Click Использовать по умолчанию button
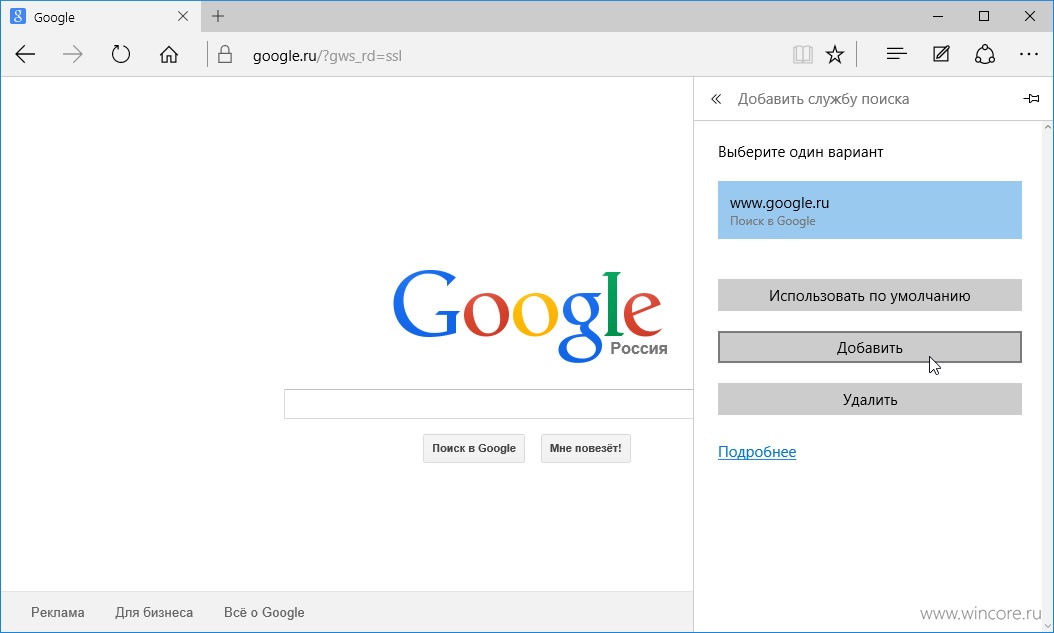The height and width of the screenshot is (633, 1054). (869, 295)
